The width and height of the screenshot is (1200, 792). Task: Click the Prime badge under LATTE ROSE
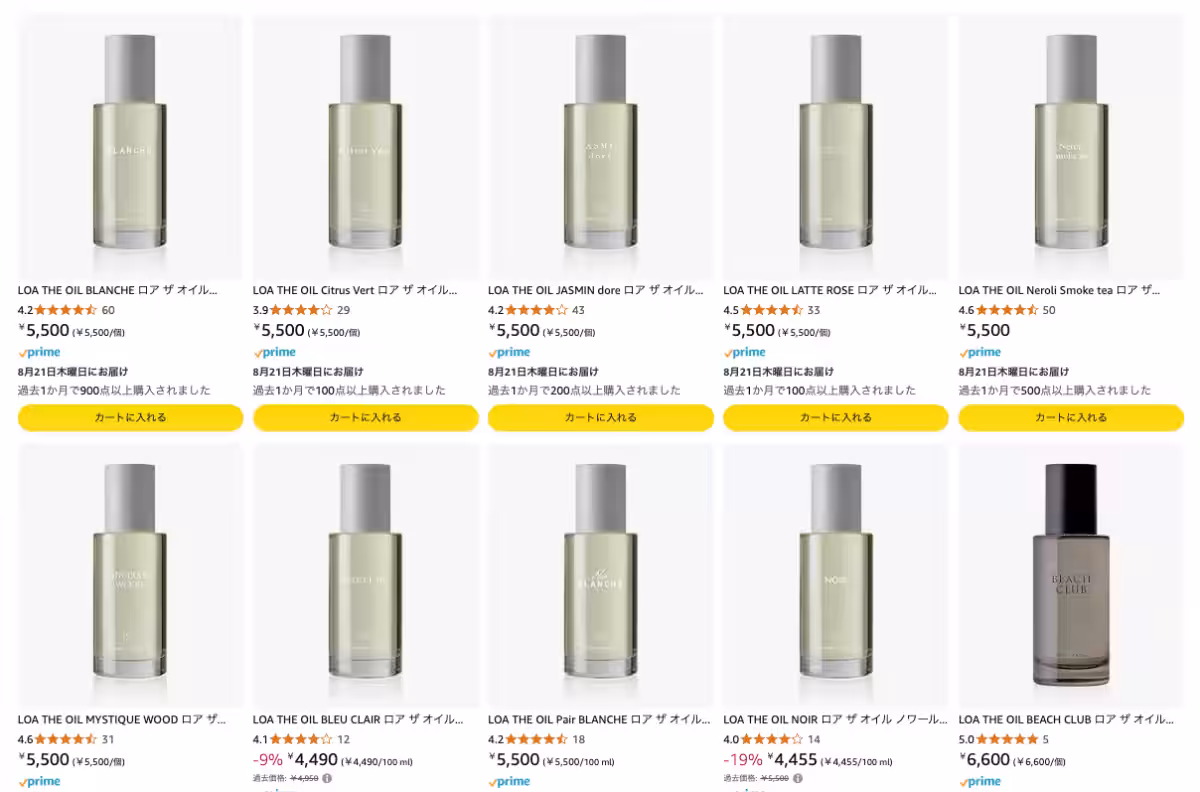coord(745,352)
